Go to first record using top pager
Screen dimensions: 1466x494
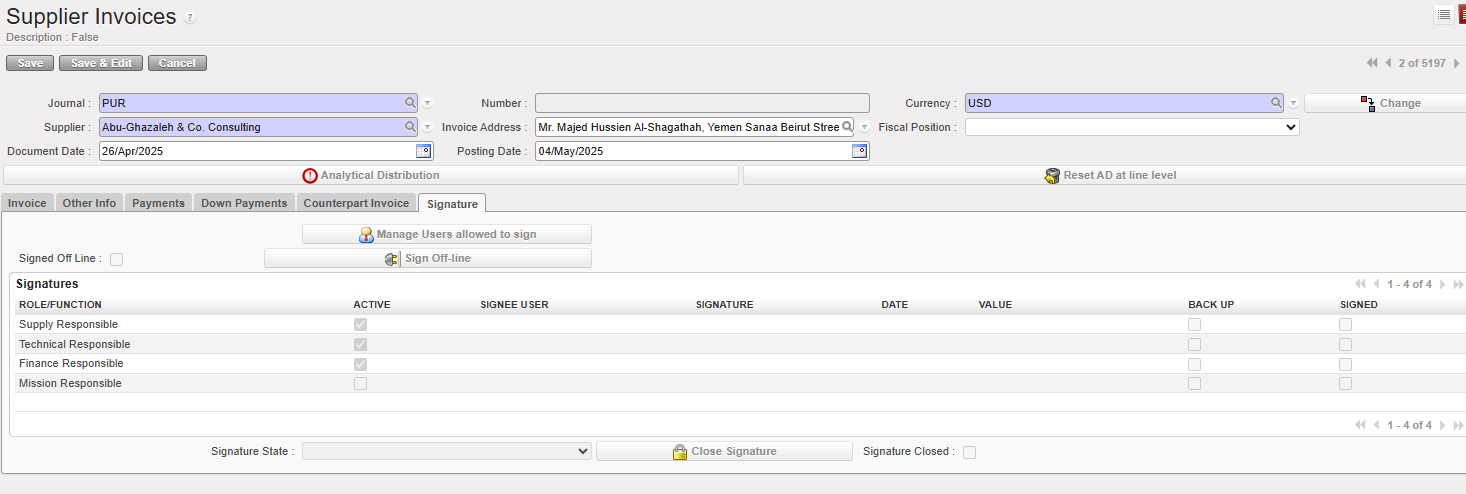point(1372,63)
